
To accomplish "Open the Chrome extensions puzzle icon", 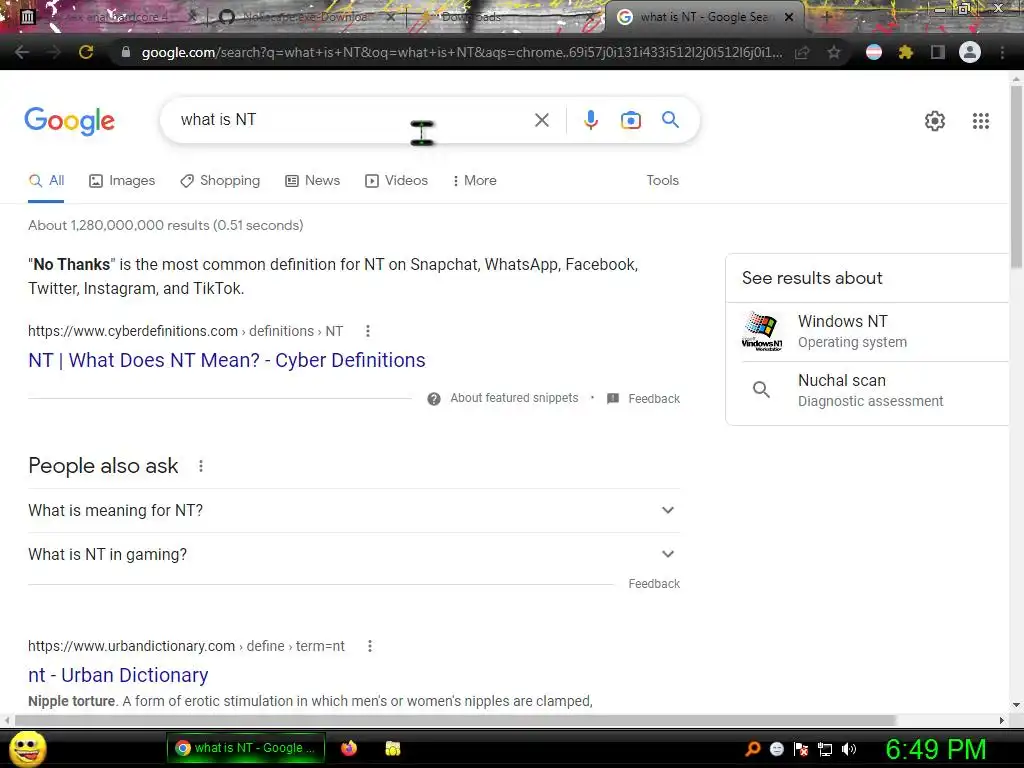I will (x=906, y=52).
